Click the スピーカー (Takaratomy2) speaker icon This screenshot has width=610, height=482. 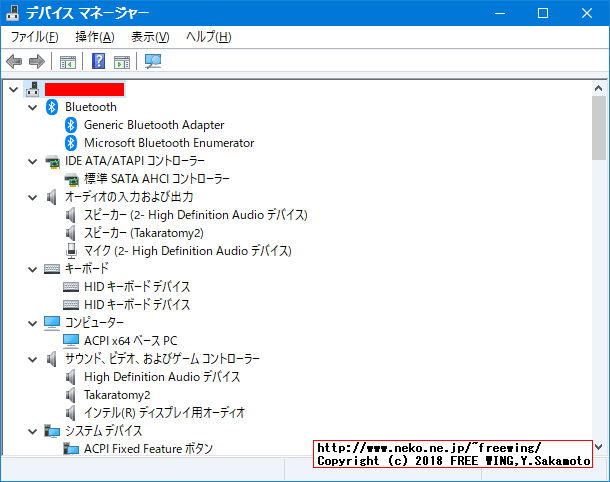(x=70, y=233)
